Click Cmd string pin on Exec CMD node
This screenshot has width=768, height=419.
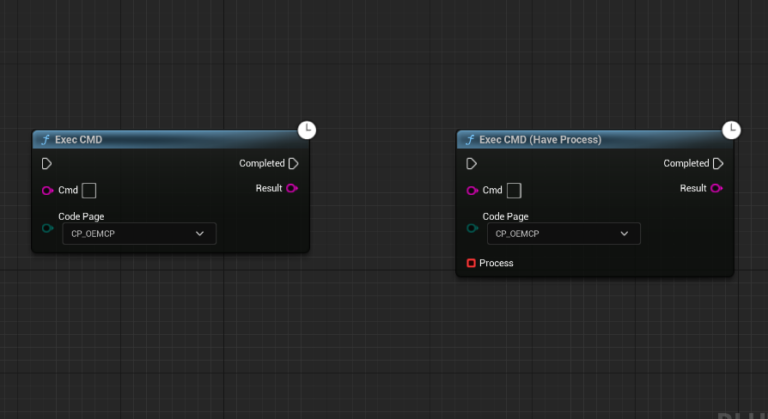(x=48, y=191)
